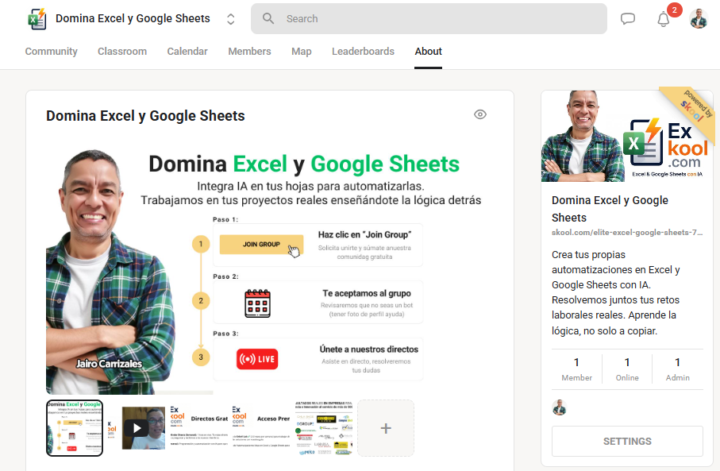Open the SETTINGS button
The height and width of the screenshot is (471, 720).
pyautogui.click(x=627, y=441)
